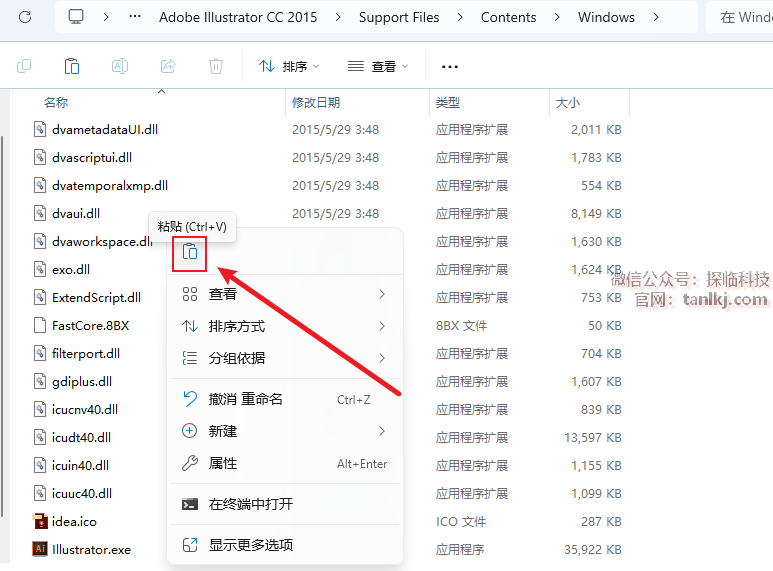Open the three-dots more options menu
This screenshot has height=571, width=773.
450,67
